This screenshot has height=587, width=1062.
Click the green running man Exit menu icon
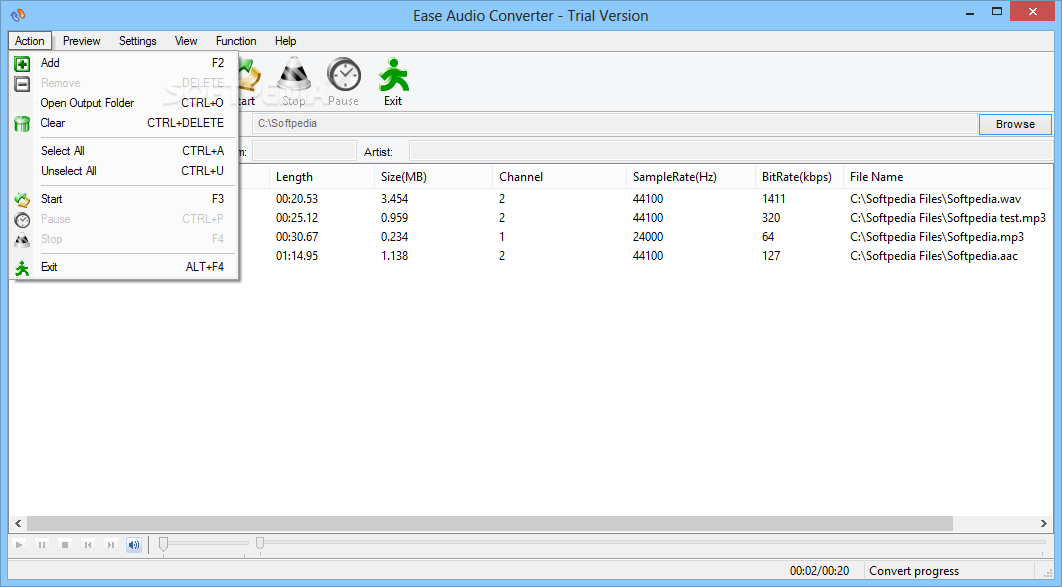coord(22,268)
